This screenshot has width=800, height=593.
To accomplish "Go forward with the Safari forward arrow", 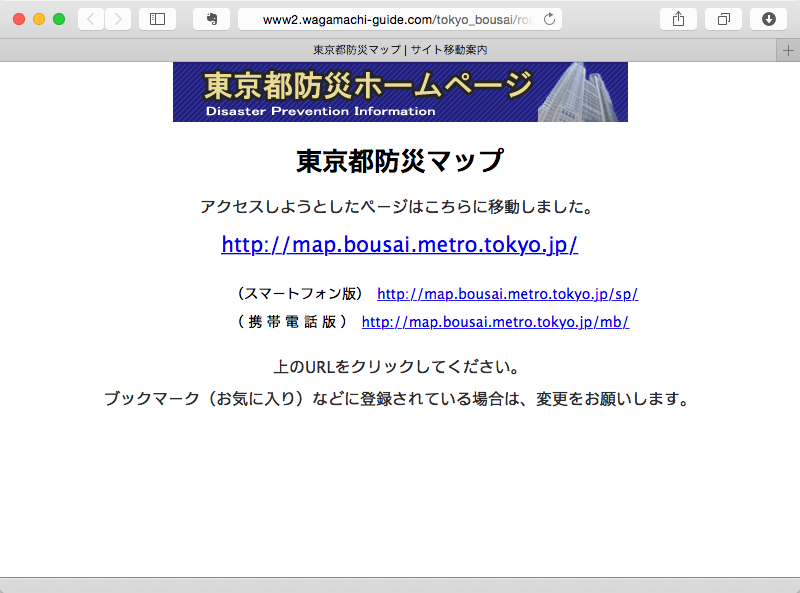I will click(118, 19).
